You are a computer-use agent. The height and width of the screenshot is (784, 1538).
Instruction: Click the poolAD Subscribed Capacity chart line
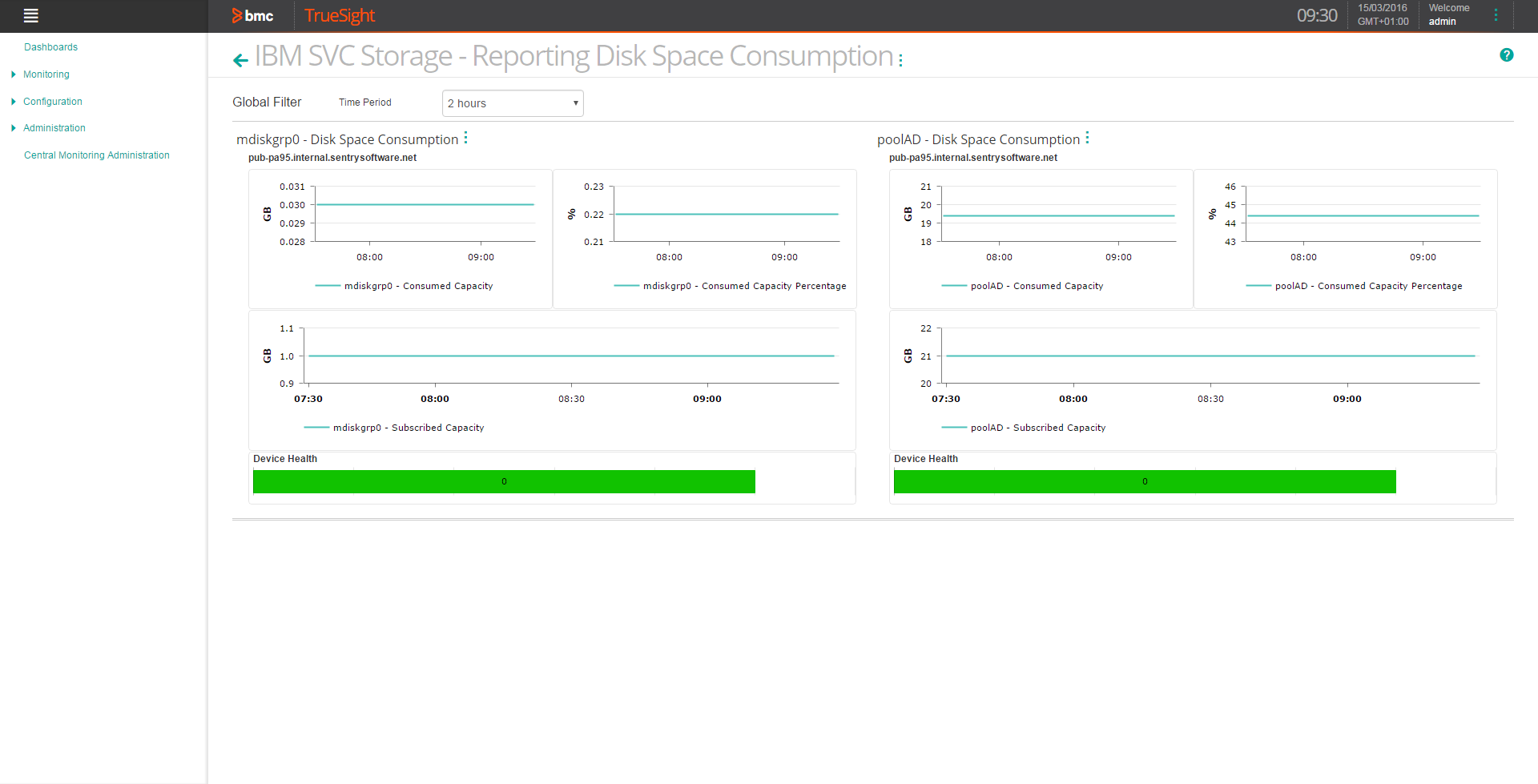1210,356
